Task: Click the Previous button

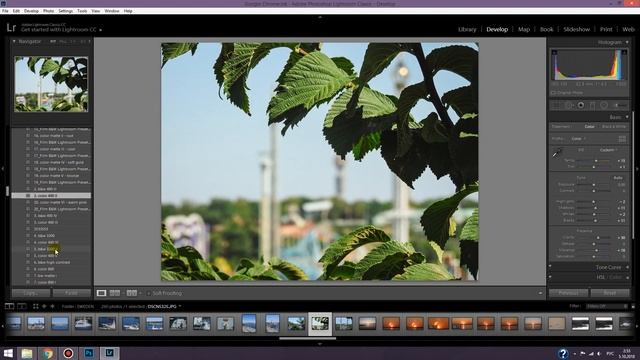Action: [569, 293]
